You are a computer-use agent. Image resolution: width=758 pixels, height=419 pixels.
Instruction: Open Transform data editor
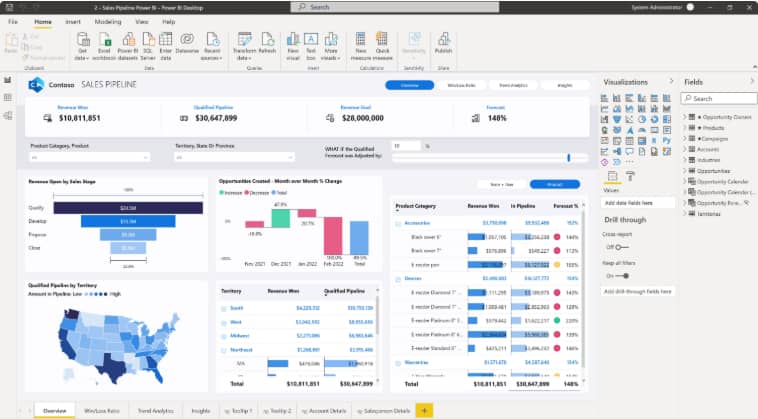tap(245, 46)
